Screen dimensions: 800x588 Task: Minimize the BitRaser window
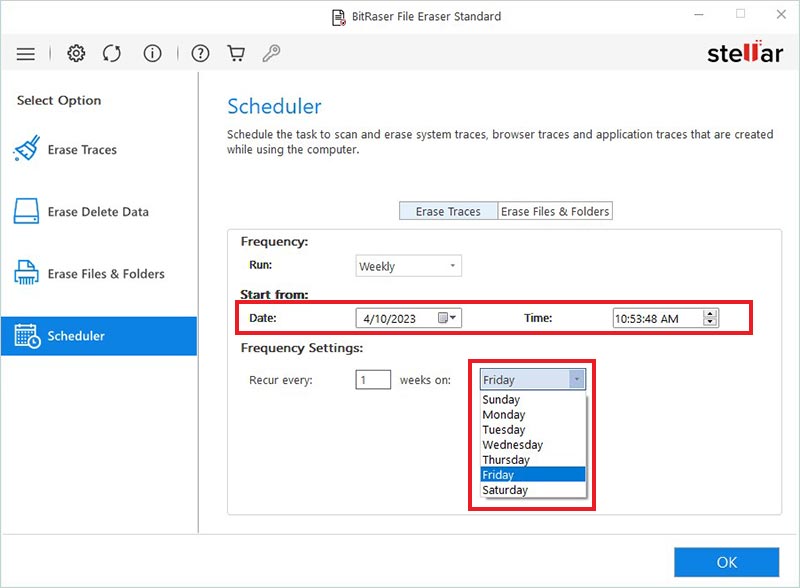(699, 15)
